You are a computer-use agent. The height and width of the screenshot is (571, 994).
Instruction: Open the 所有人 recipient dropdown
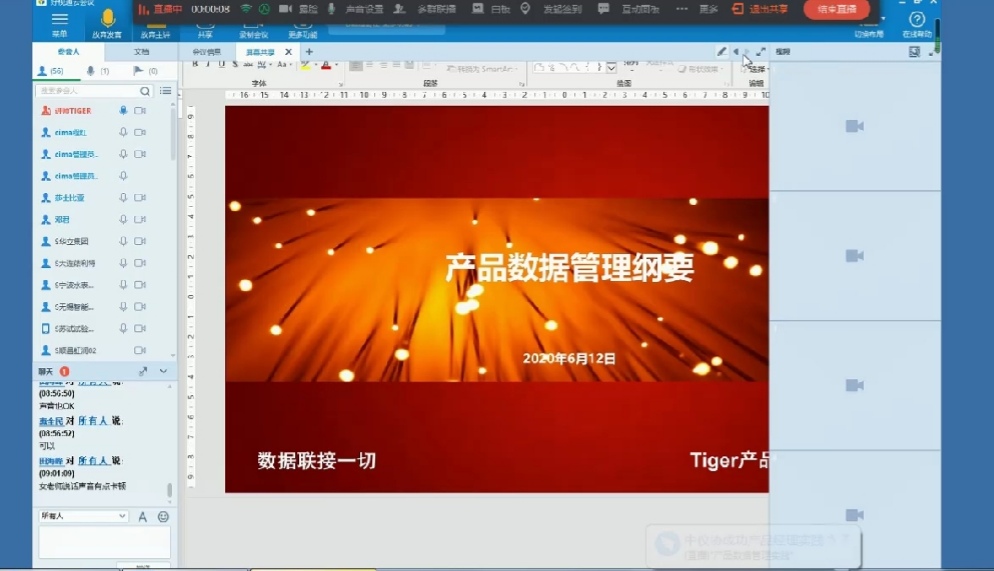pyautogui.click(x=83, y=516)
